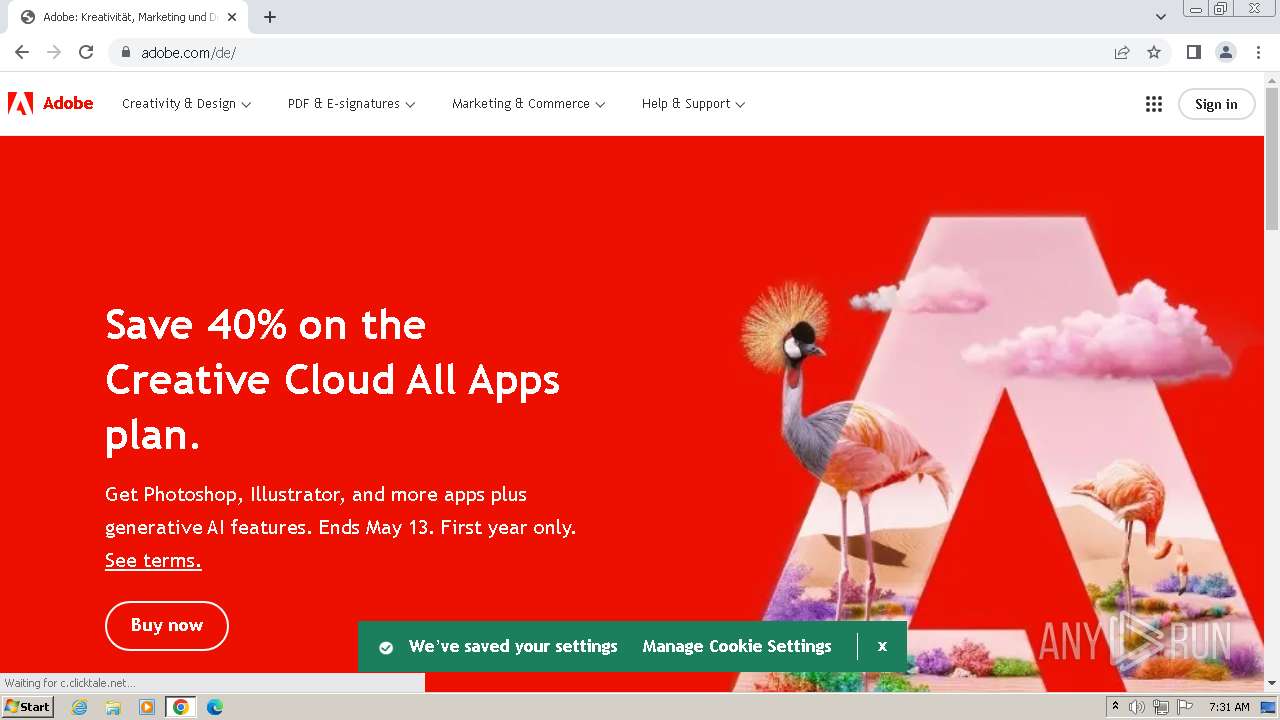Click the 'Waiting for c.clicktale.net' status text

click(x=69, y=683)
